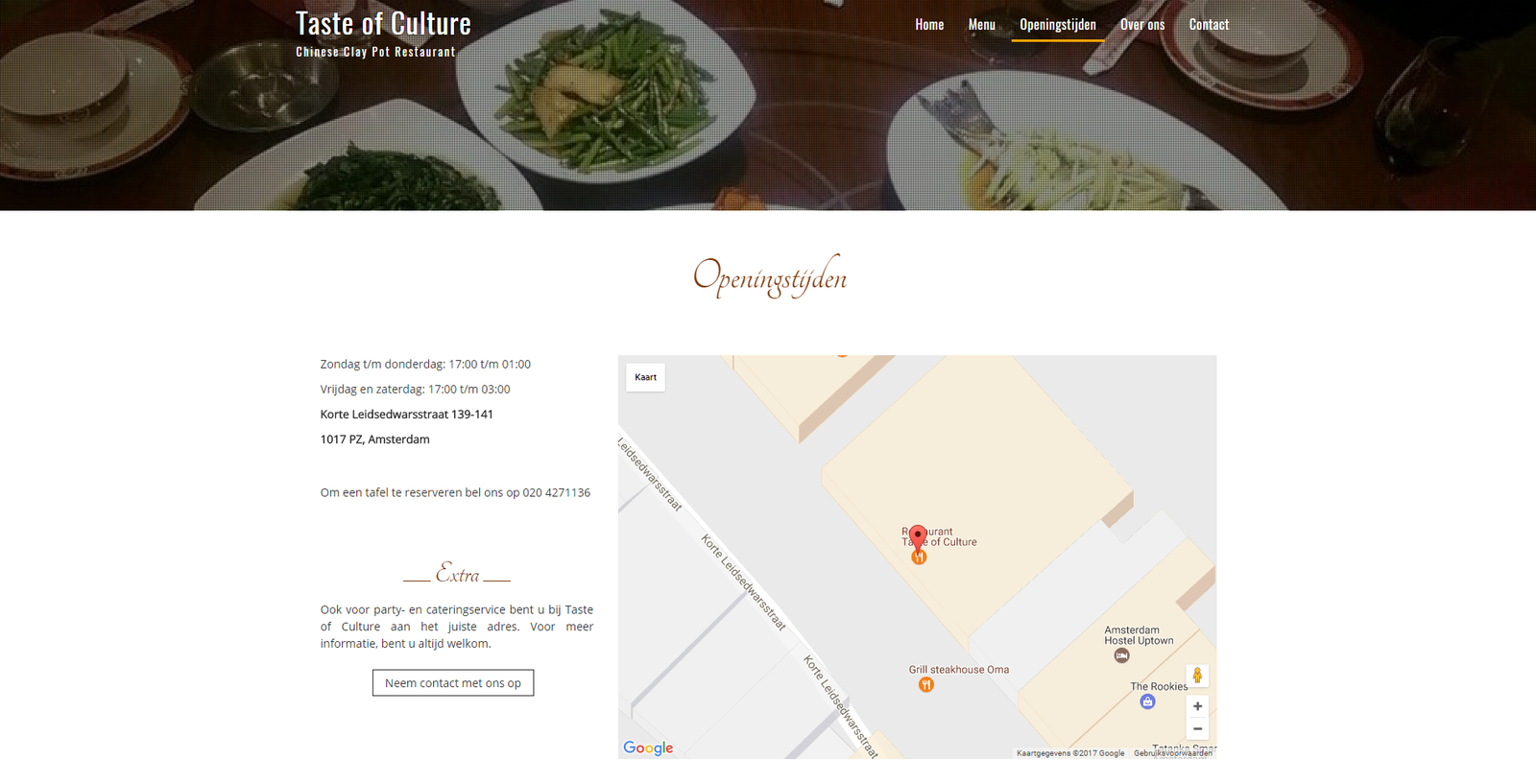Zoom out the map with minus button
The height and width of the screenshot is (784, 1536).
1197,729
